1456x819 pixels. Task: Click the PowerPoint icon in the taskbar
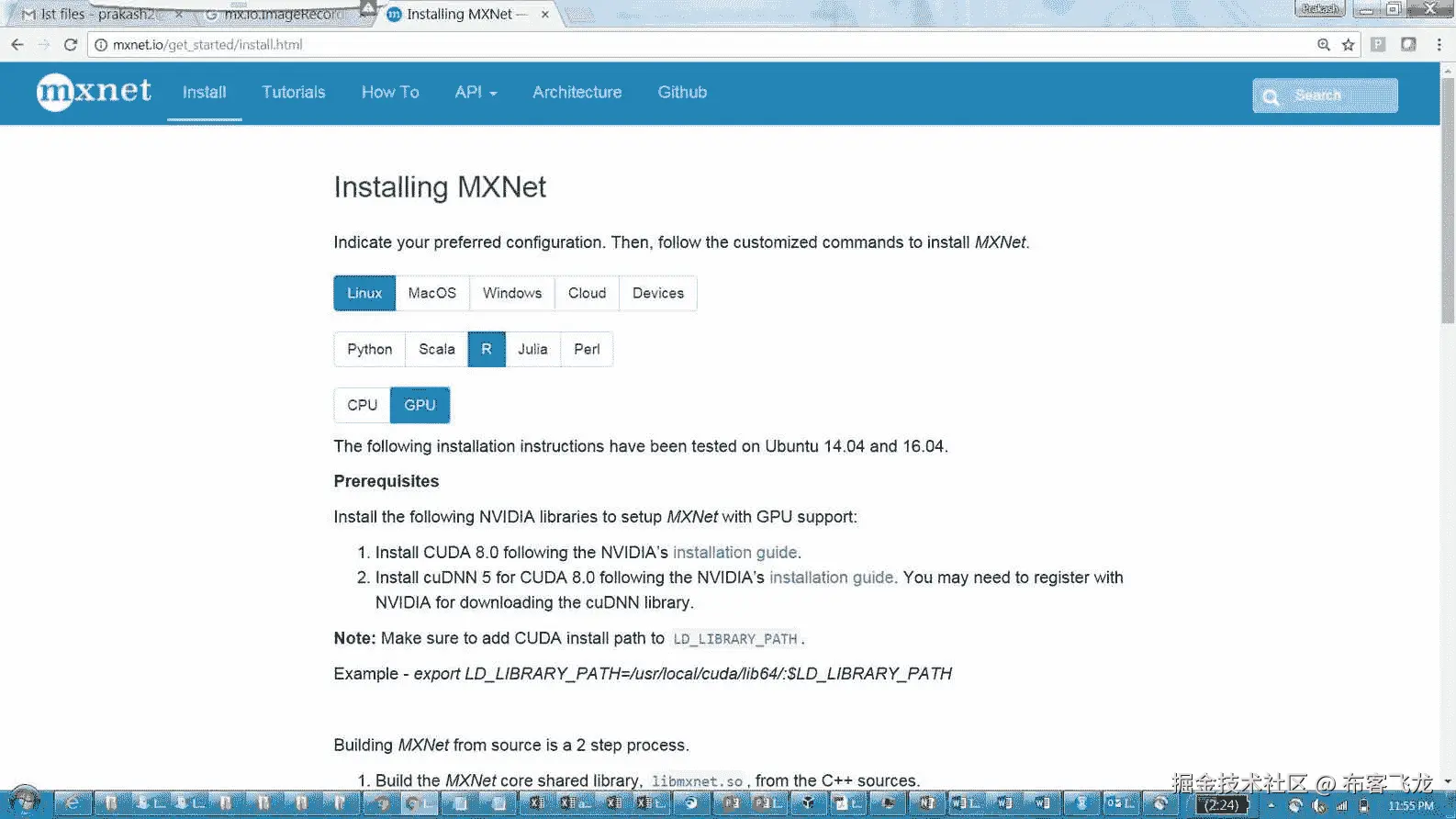(732, 803)
